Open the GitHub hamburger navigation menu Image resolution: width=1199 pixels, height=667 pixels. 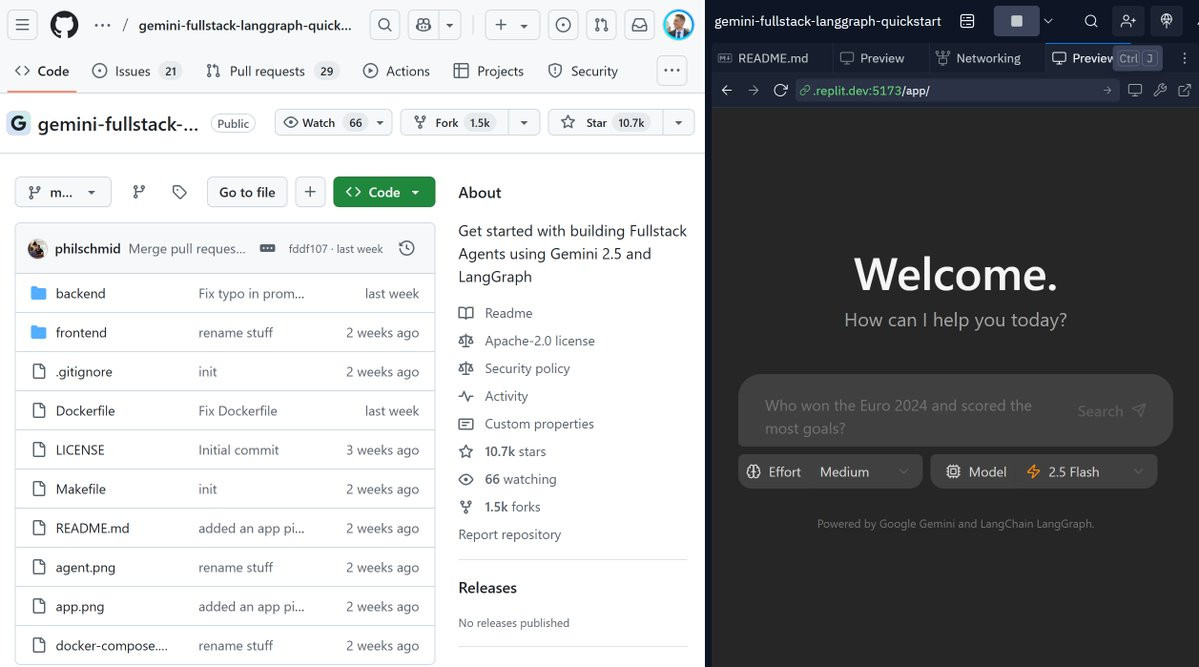coord(23,25)
